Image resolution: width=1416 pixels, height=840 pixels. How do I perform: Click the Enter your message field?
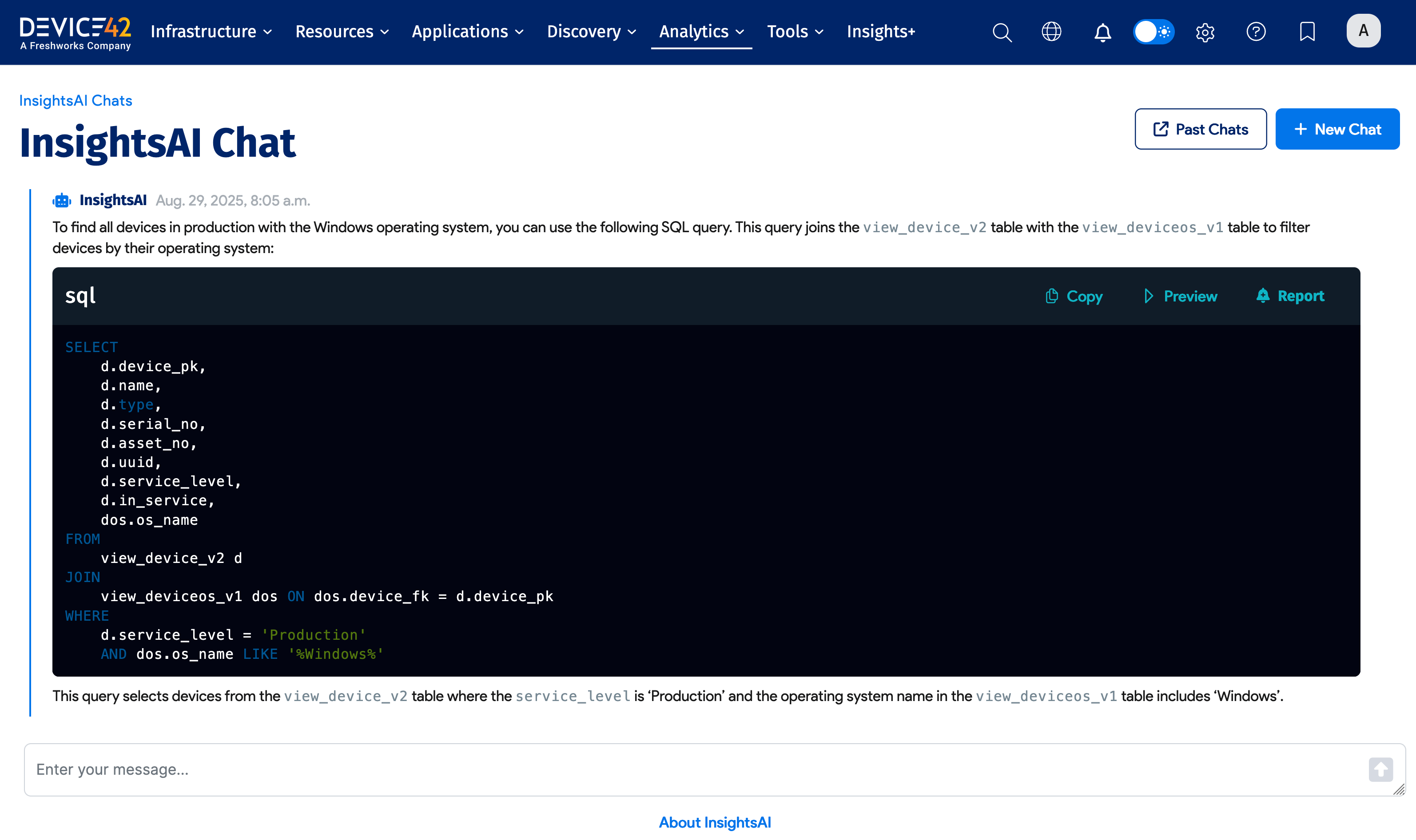pyautogui.click(x=696, y=769)
